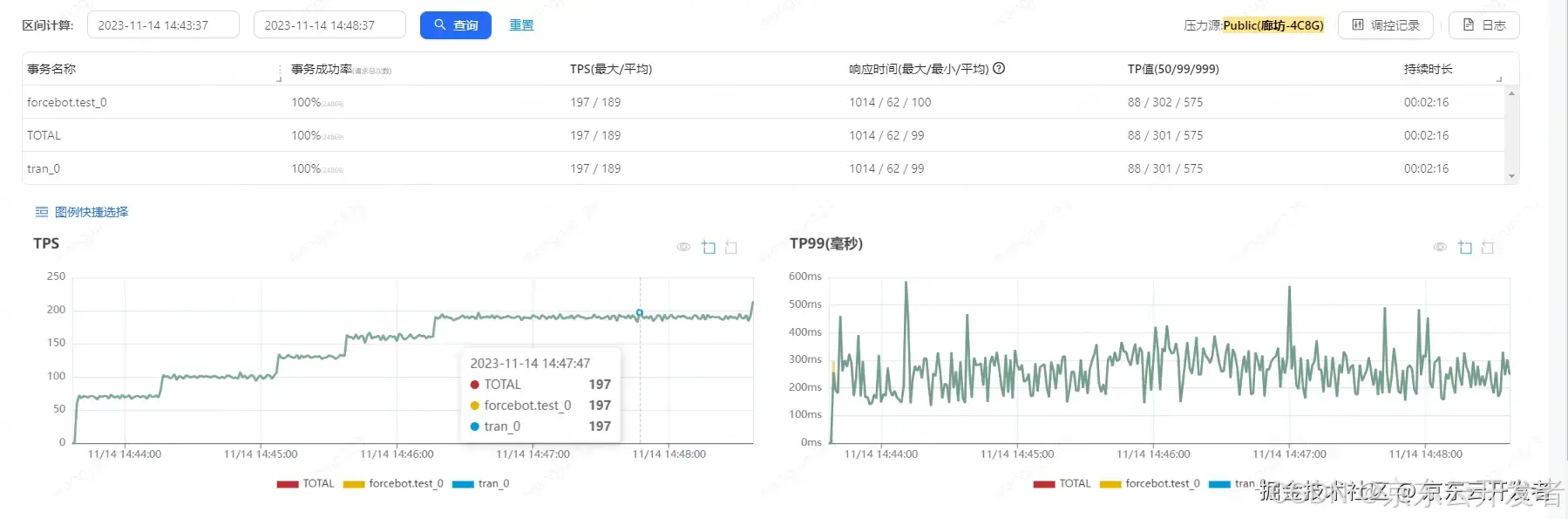
Task: Toggle eye icon on TP99 chart
Action: coord(1440,248)
